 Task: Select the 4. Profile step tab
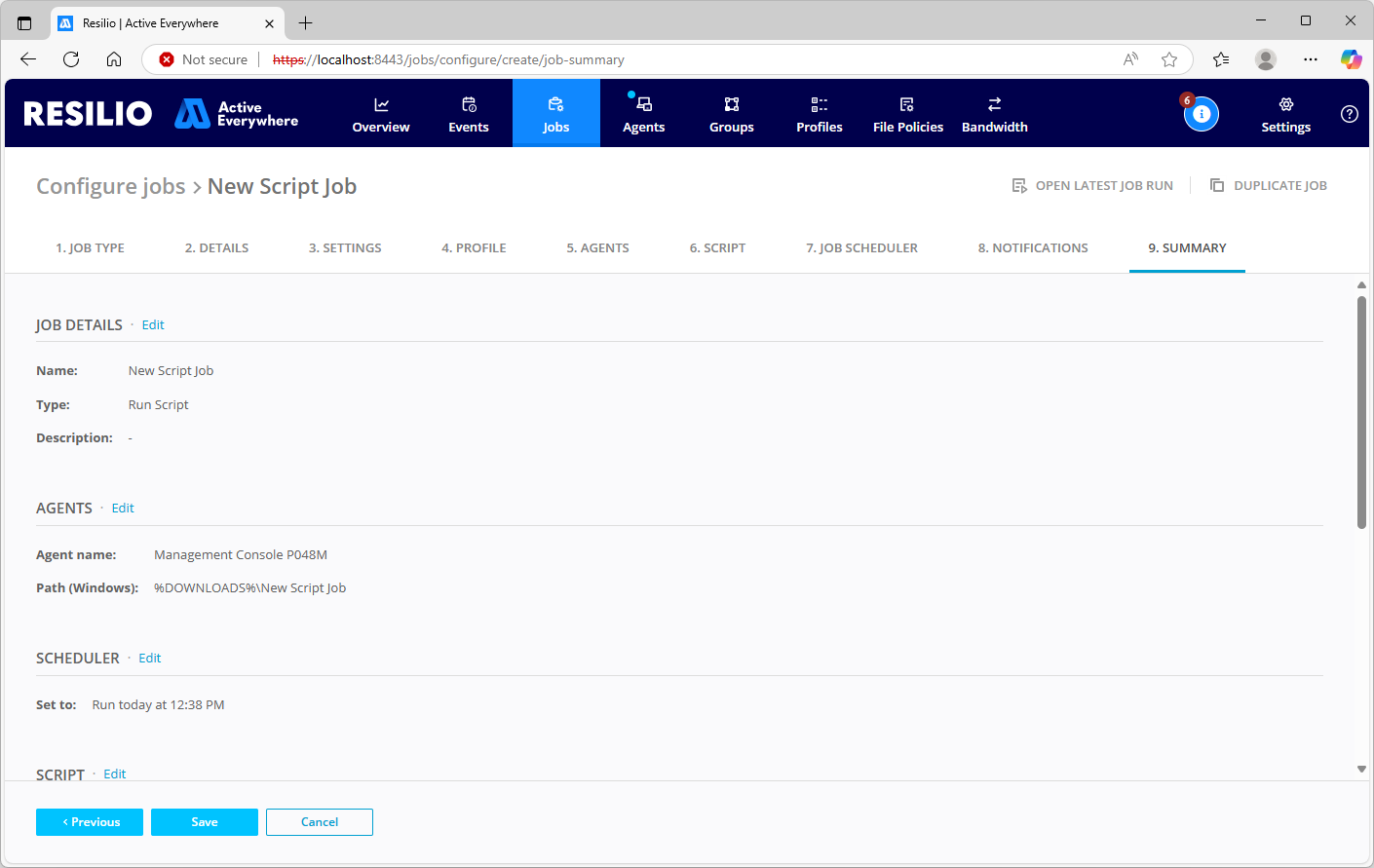click(x=474, y=248)
